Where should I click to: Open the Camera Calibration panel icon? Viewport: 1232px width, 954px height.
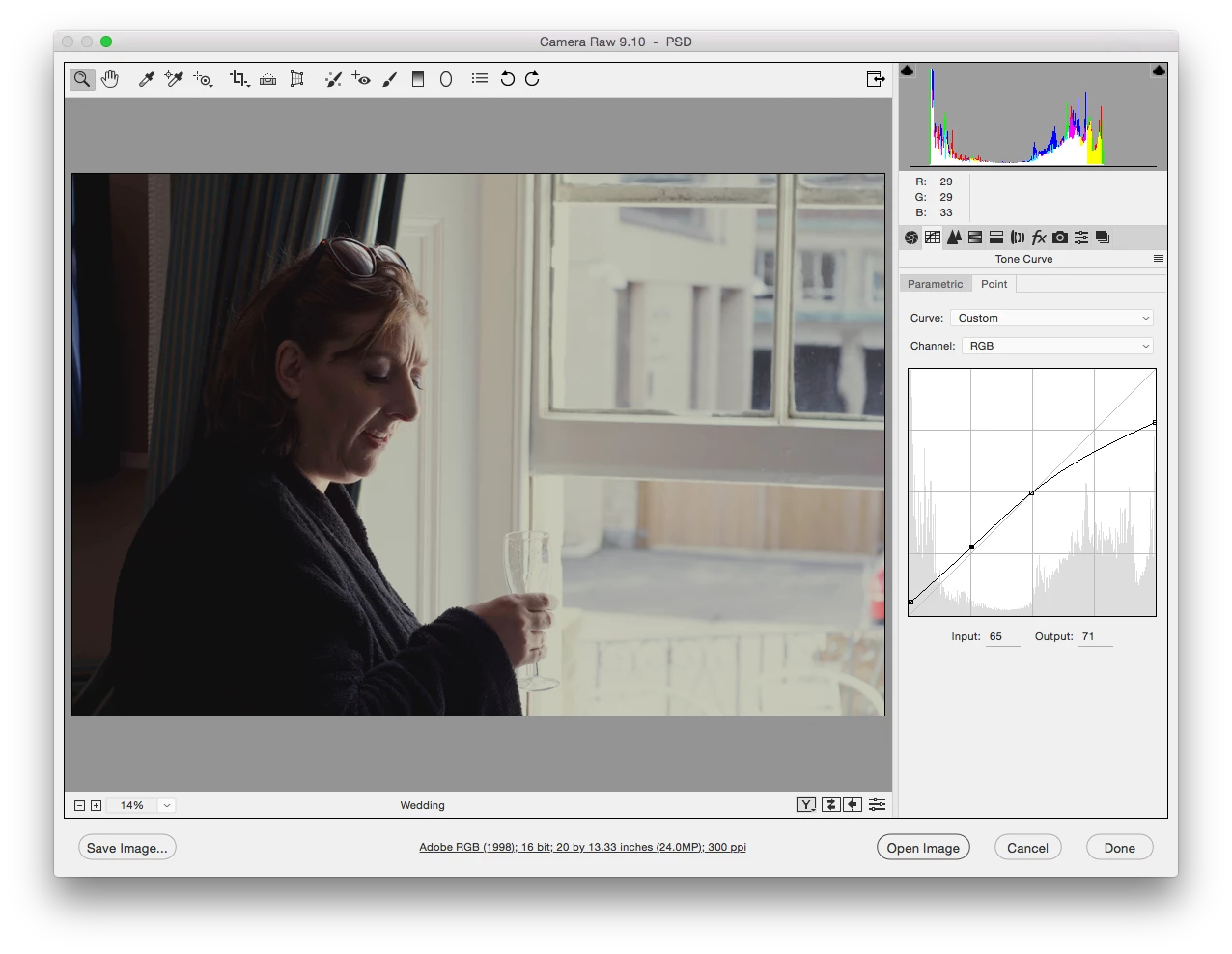point(1060,238)
